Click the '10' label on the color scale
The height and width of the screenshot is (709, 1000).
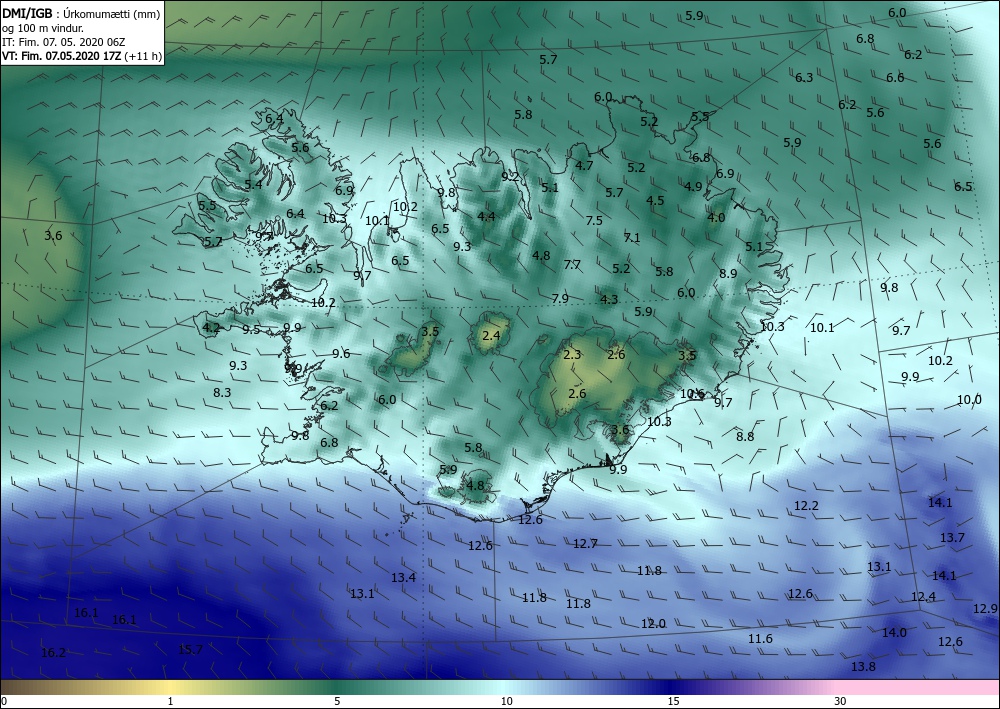[x=506, y=701]
